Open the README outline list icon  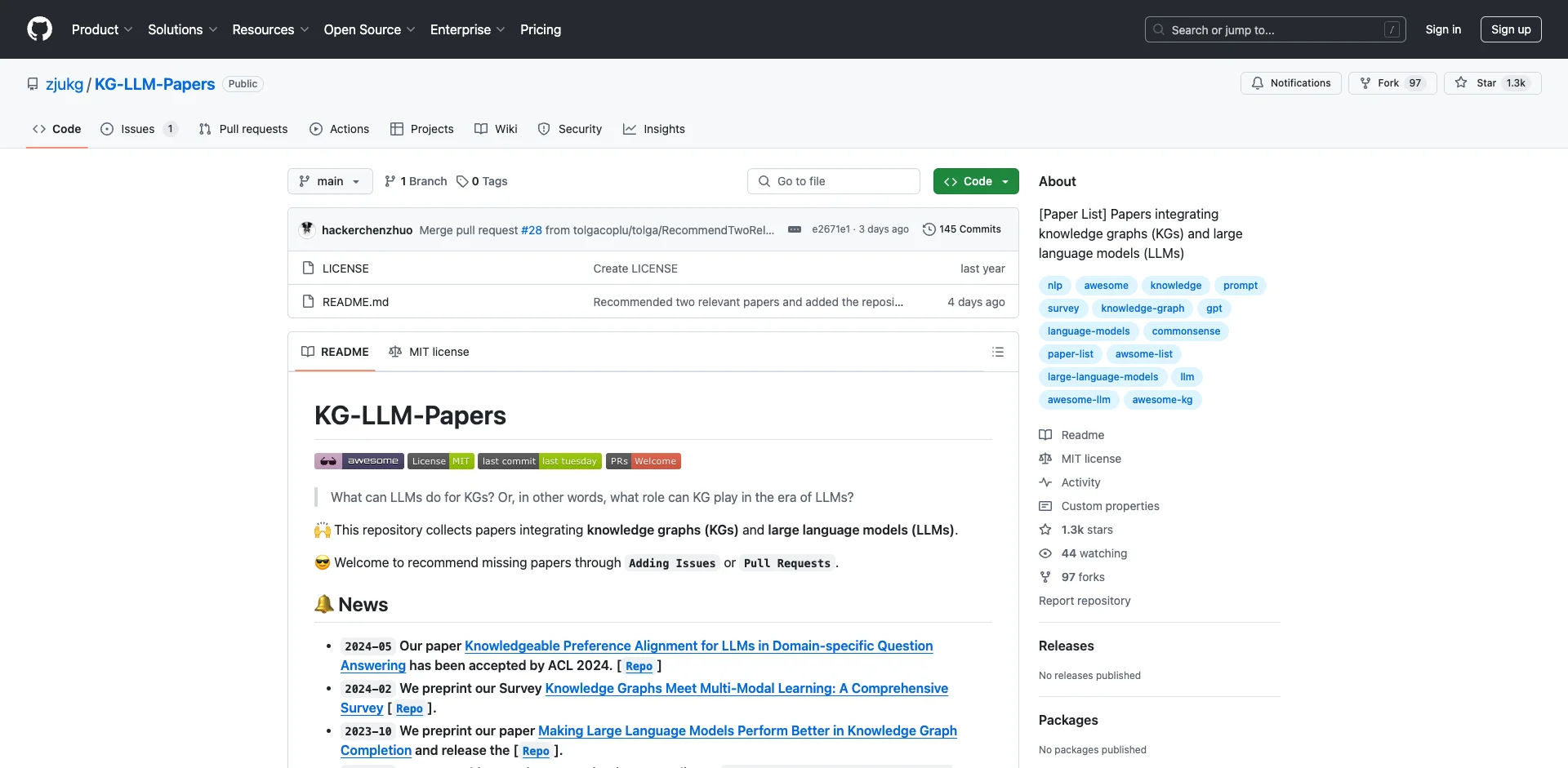pyautogui.click(x=997, y=352)
